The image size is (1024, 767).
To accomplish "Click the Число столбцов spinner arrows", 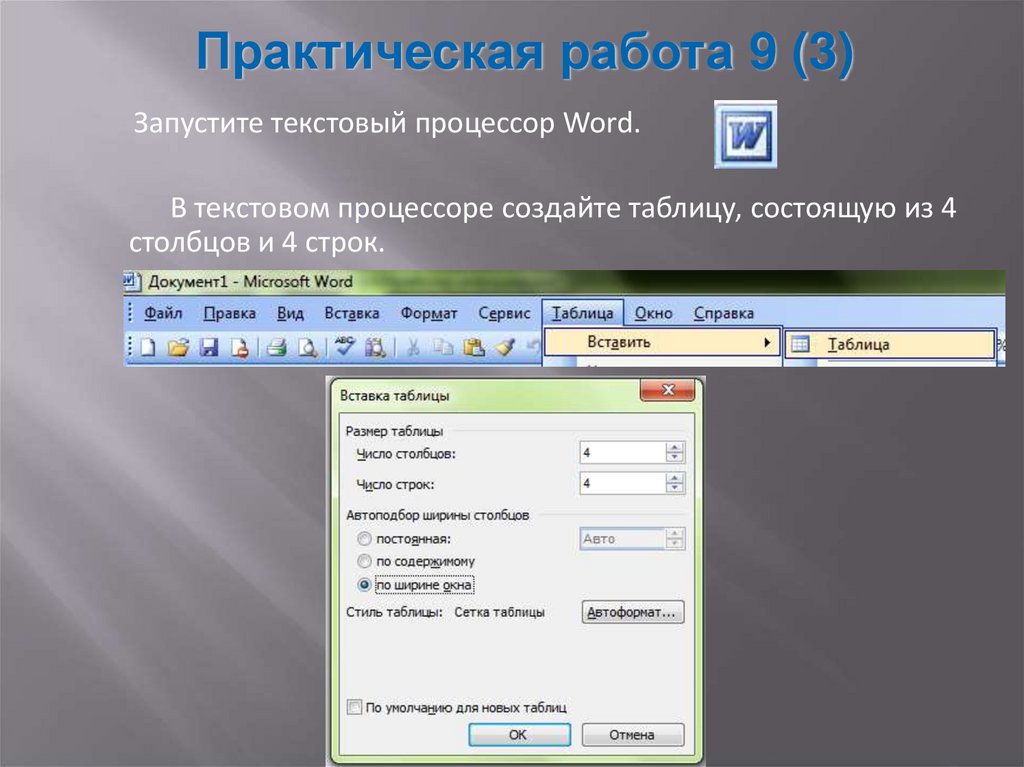I will click(675, 452).
